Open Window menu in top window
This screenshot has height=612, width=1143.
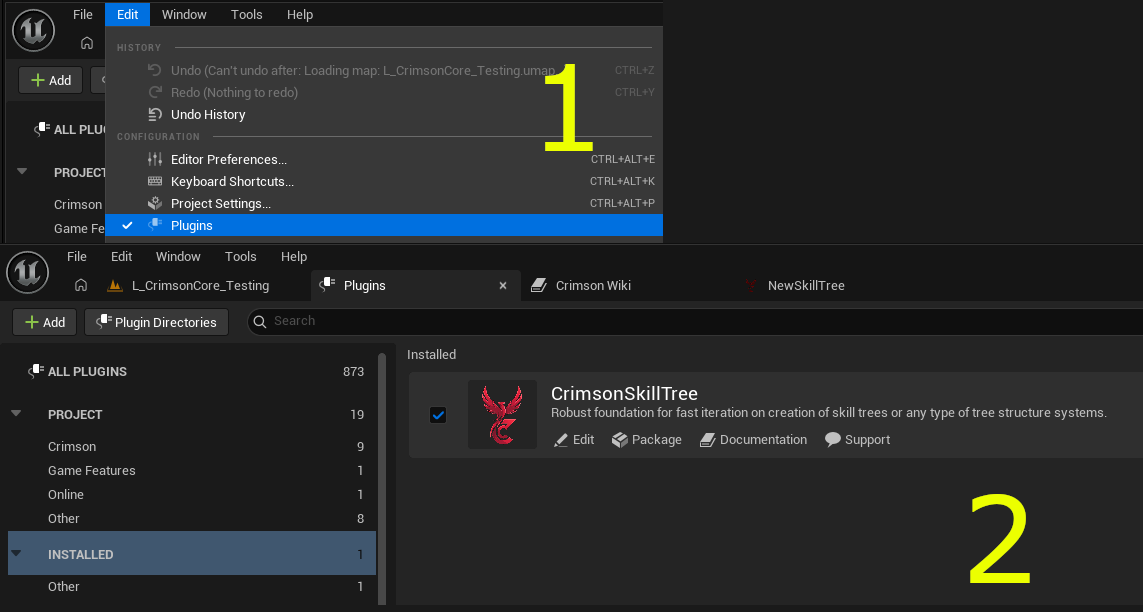pos(184,15)
